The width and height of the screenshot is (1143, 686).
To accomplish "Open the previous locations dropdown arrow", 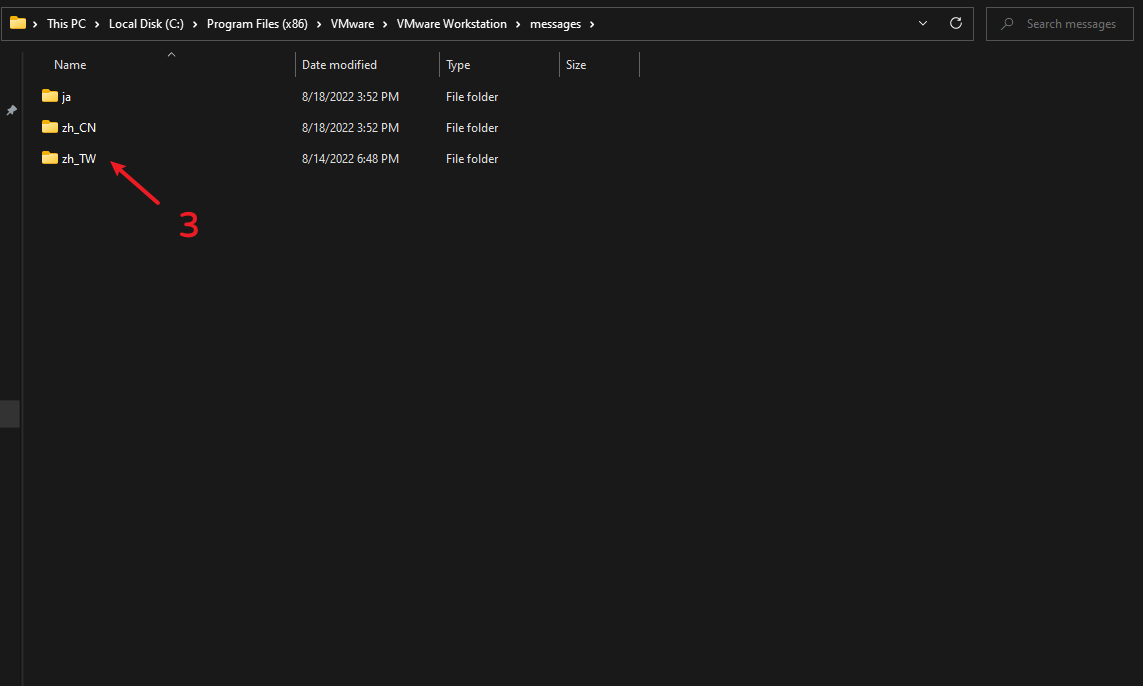I will [x=920, y=23].
